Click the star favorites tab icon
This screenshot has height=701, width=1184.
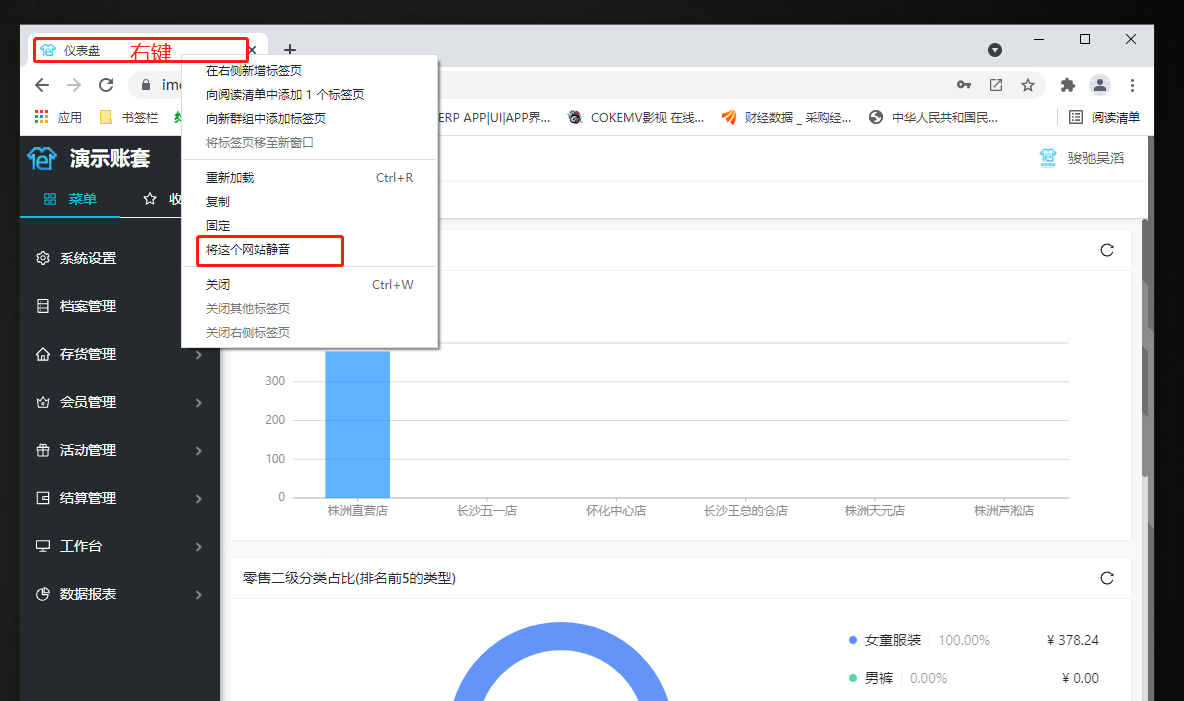pos(150,199)
